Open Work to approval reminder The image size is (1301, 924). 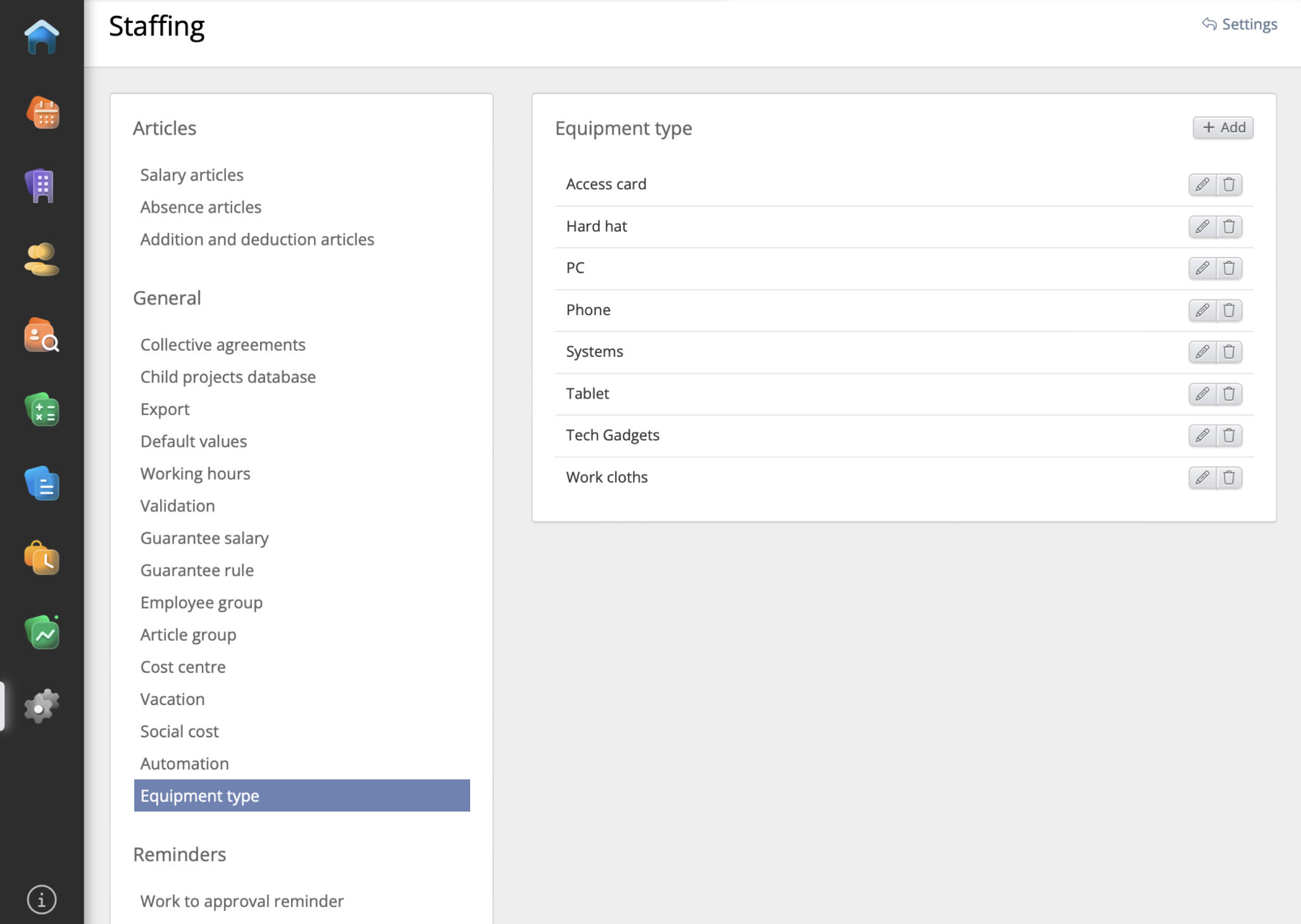(242, 901)
